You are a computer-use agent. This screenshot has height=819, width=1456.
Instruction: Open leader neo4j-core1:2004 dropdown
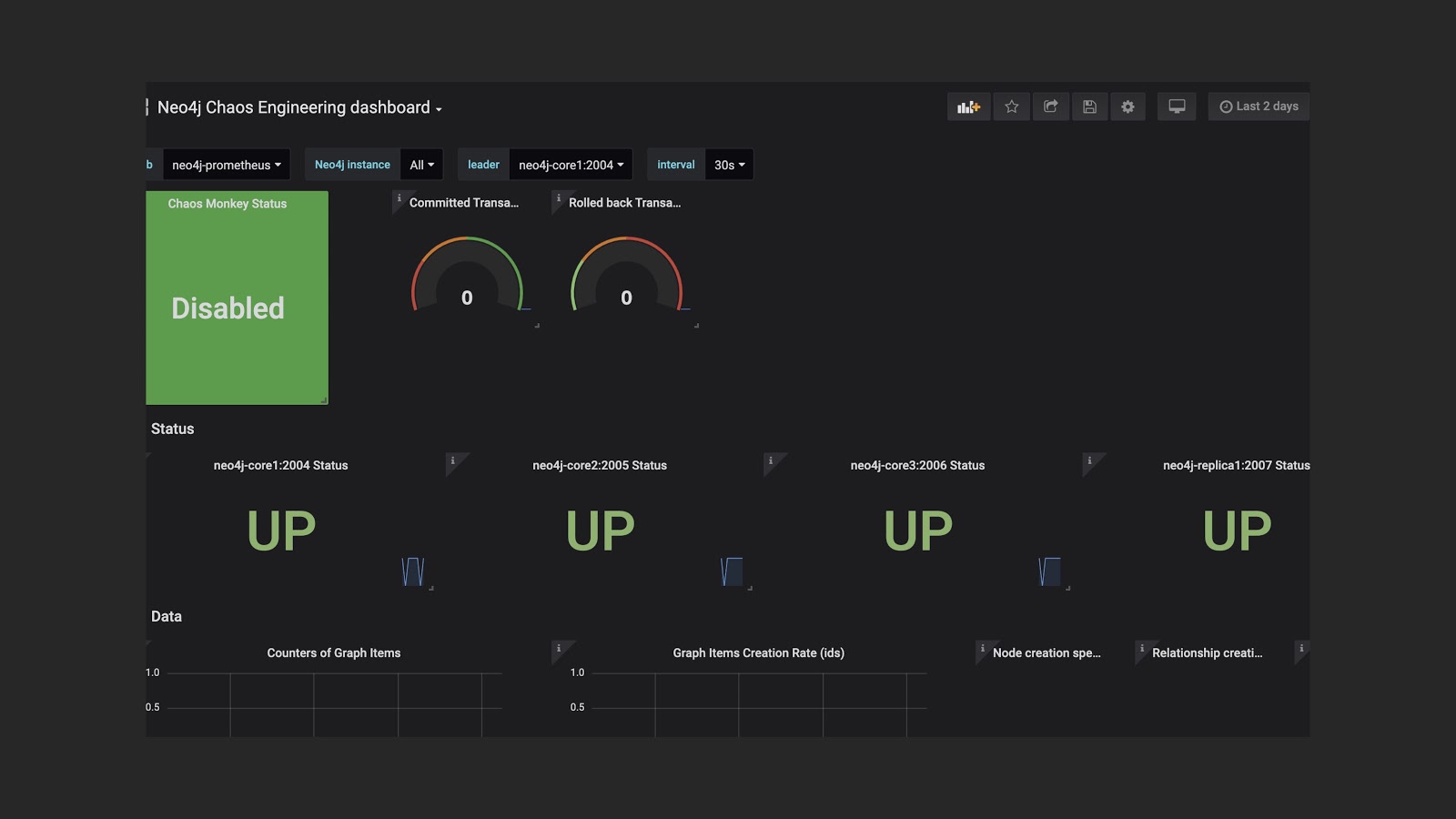coord(571,165)
